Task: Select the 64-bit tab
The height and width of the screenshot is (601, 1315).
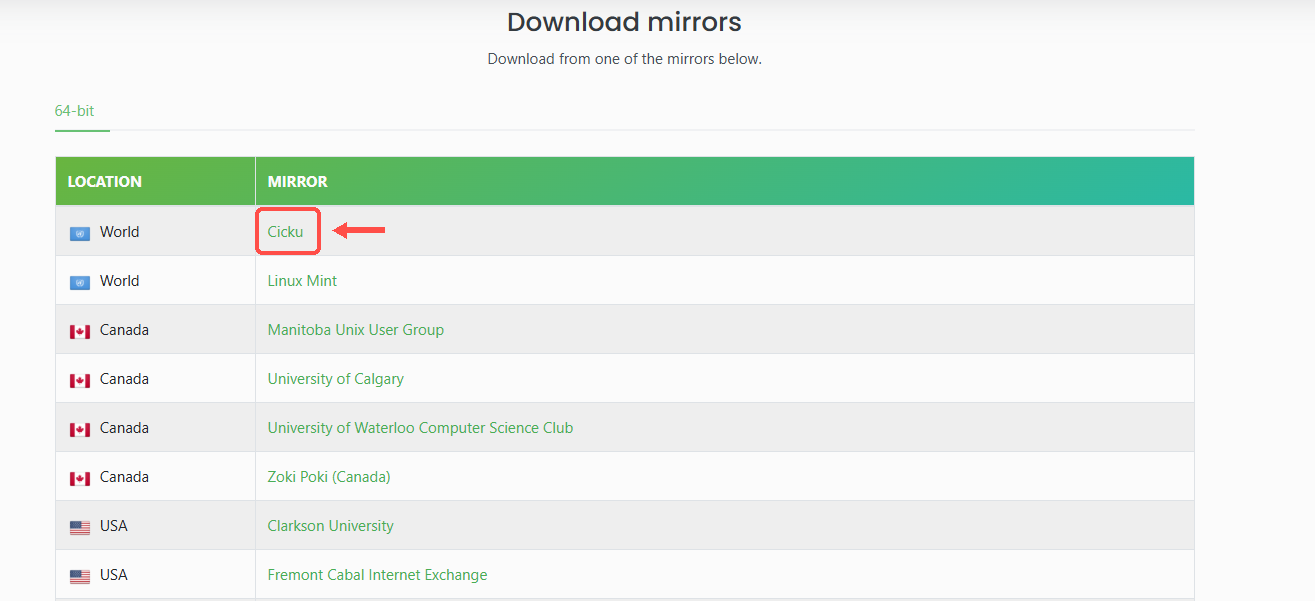Action: pos(75,111)
